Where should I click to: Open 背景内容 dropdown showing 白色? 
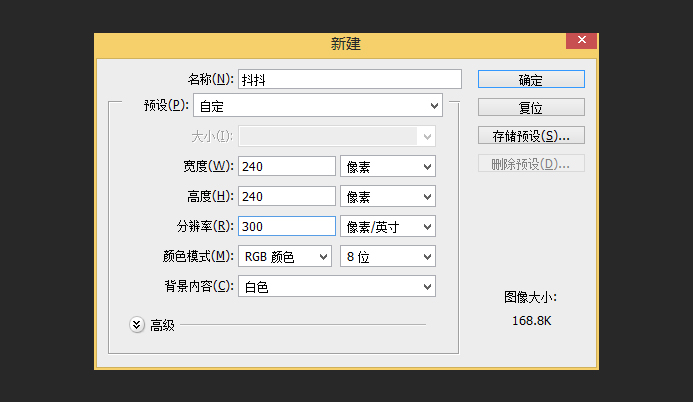[337, 287]
